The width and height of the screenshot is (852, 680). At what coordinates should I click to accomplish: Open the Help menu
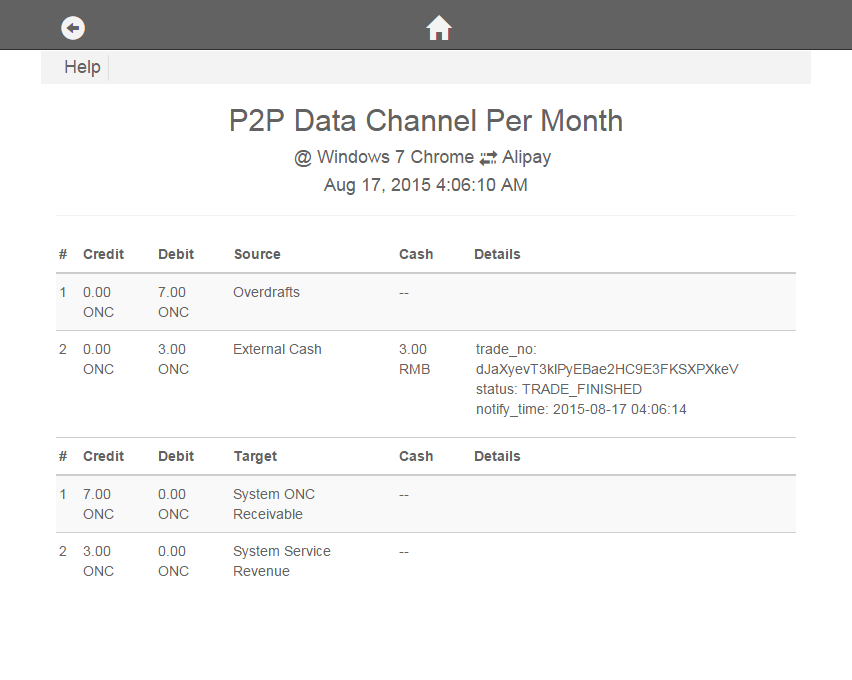tap(82, 67)
